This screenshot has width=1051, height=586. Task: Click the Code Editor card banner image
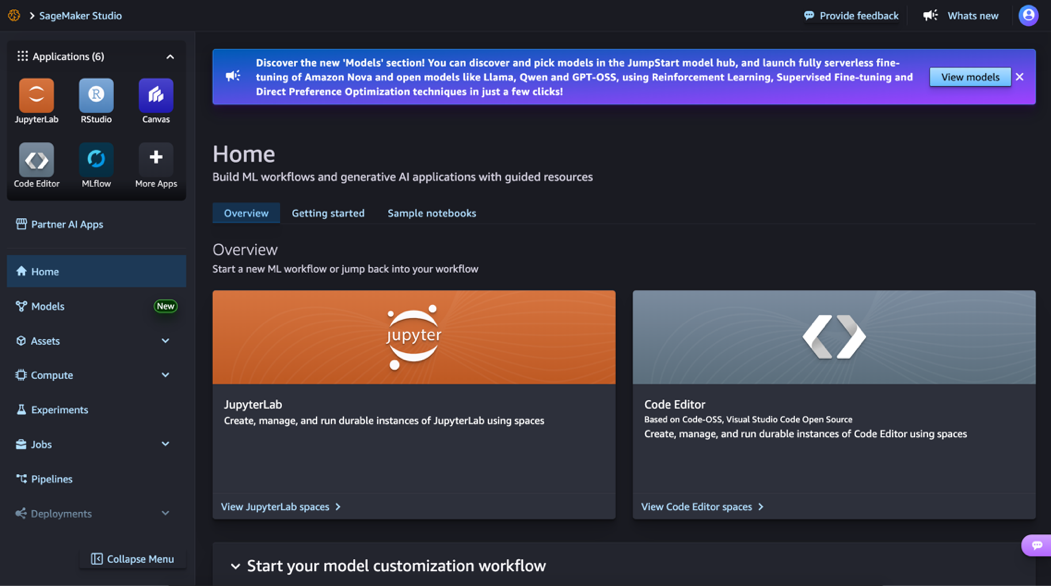click(834, 337)
